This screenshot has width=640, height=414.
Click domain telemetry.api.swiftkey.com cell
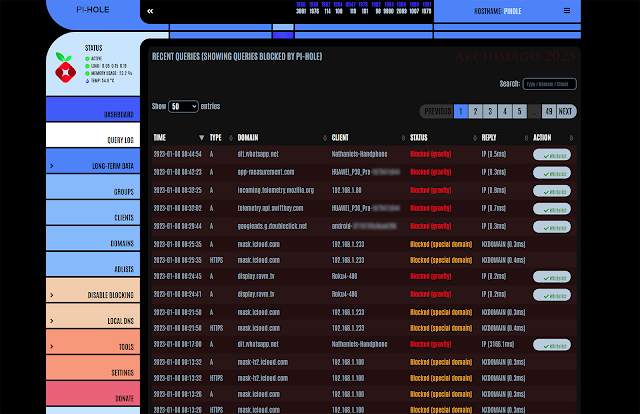[270, 208]
